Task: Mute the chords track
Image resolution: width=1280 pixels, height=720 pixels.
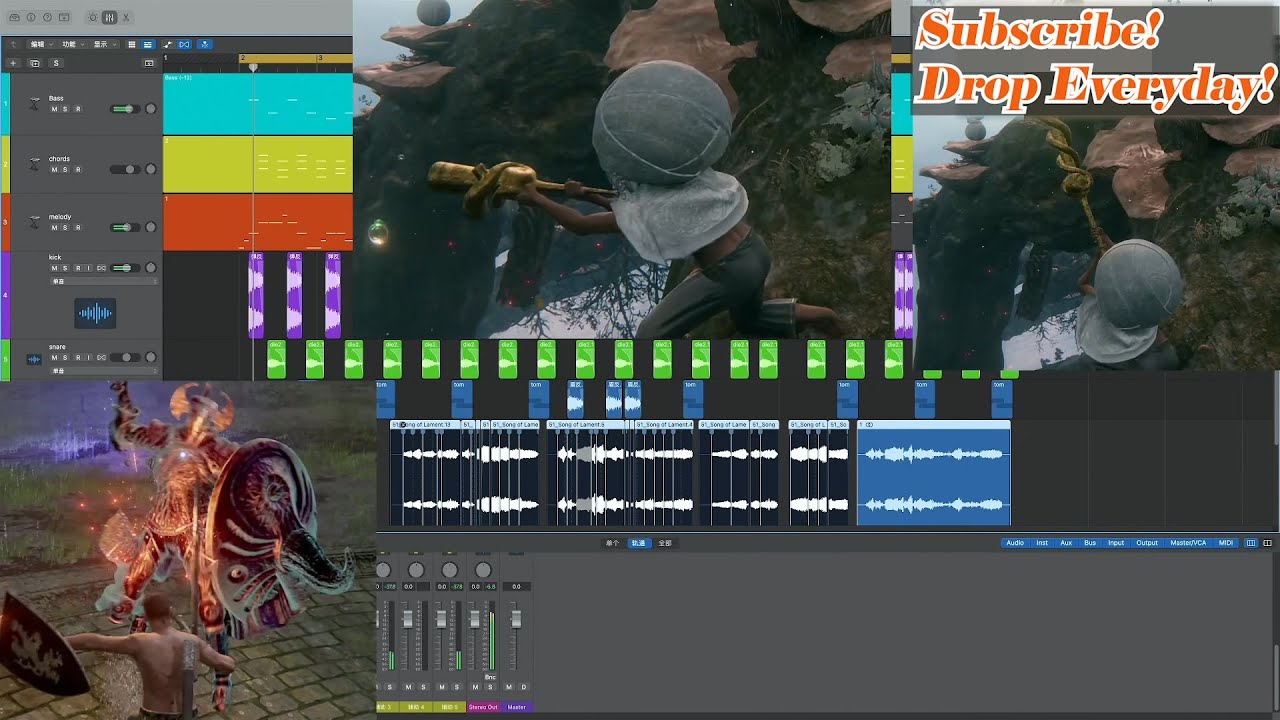Action: [54, 170]
